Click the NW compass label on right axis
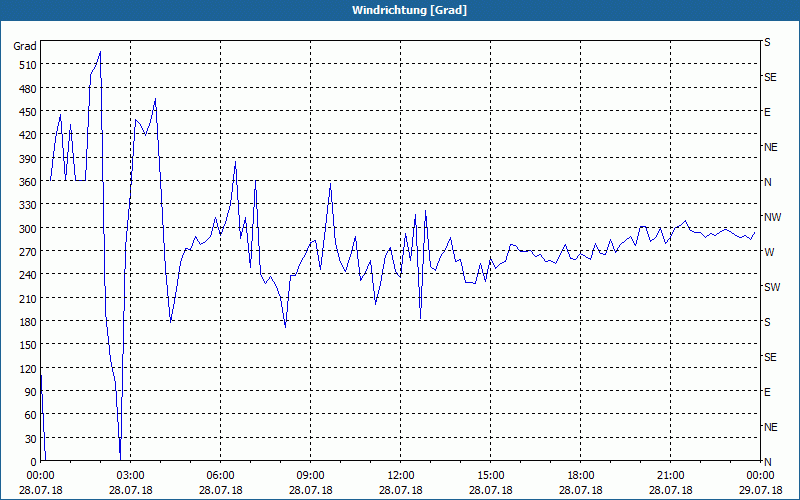 pyautogui.click(x=772, y=217)
